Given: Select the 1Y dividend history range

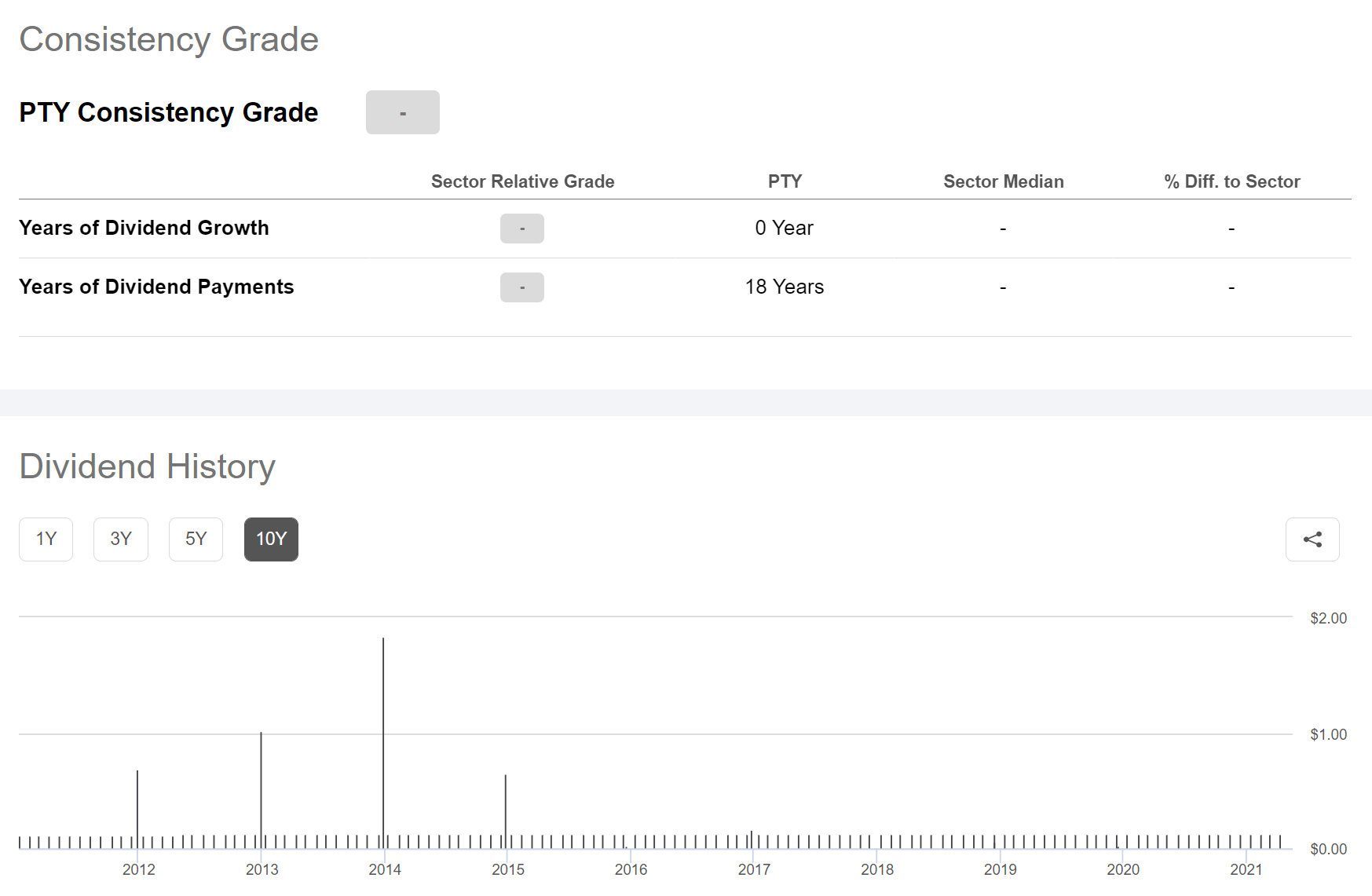Looking at the screenshot, I should tap(46, 539).
